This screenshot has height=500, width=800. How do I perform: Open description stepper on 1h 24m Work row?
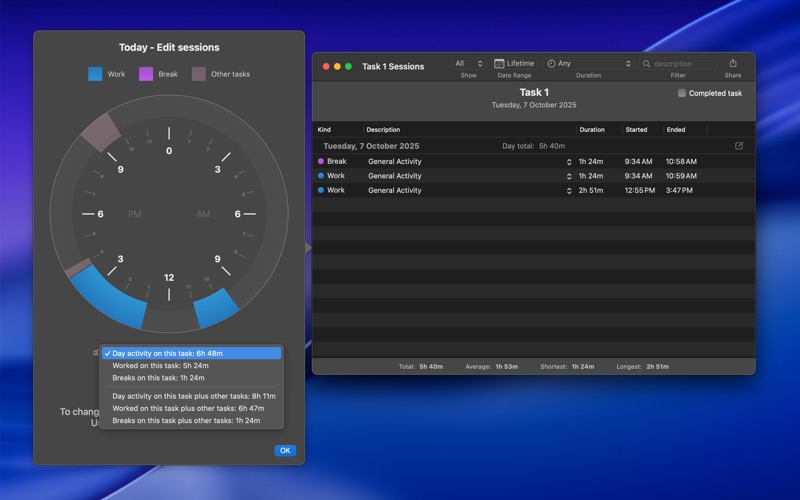point(569,176)
